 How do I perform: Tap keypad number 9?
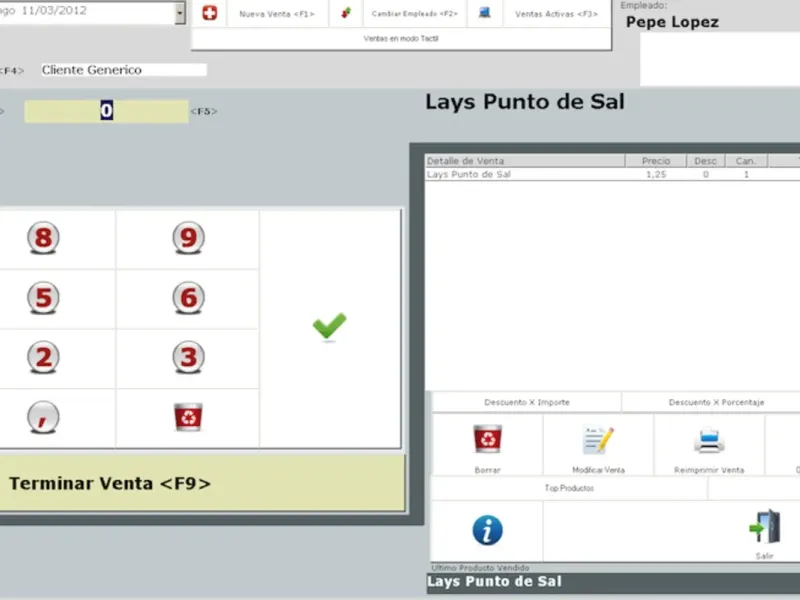[x=189, y=238]
